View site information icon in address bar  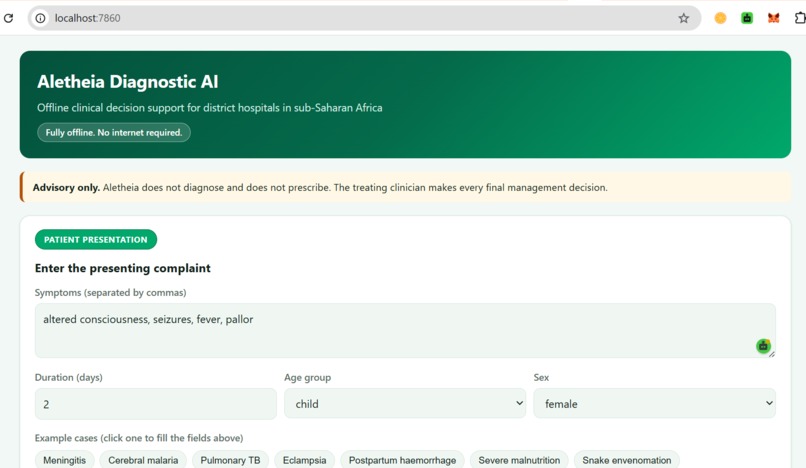[40, 19]
